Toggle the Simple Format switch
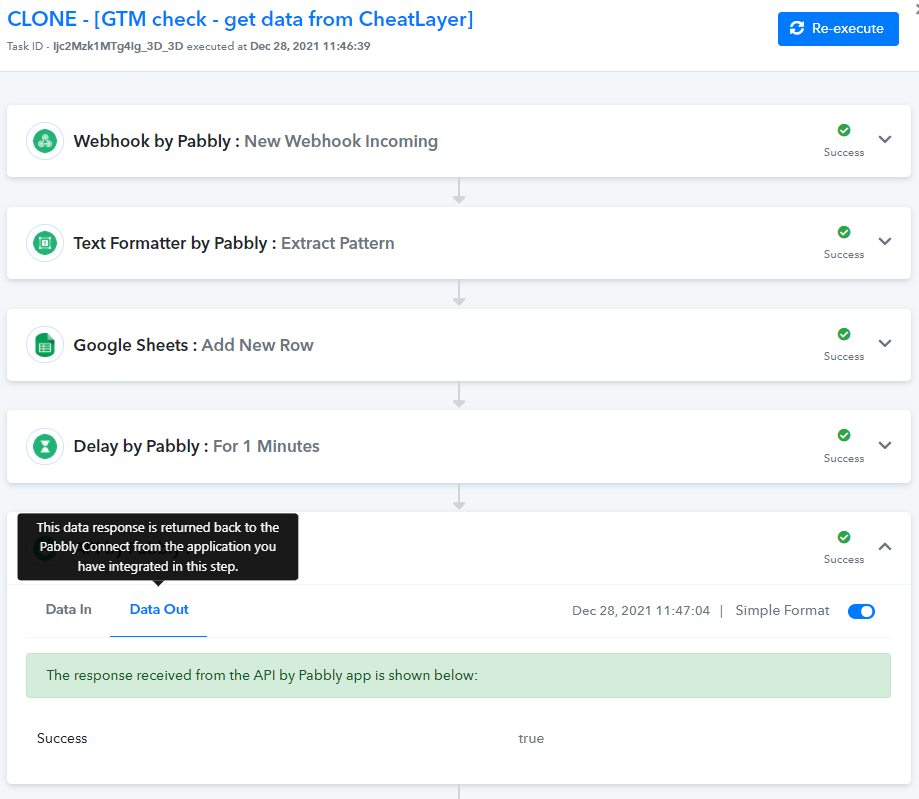The image size is (919, 799). (x=860, y=611)
